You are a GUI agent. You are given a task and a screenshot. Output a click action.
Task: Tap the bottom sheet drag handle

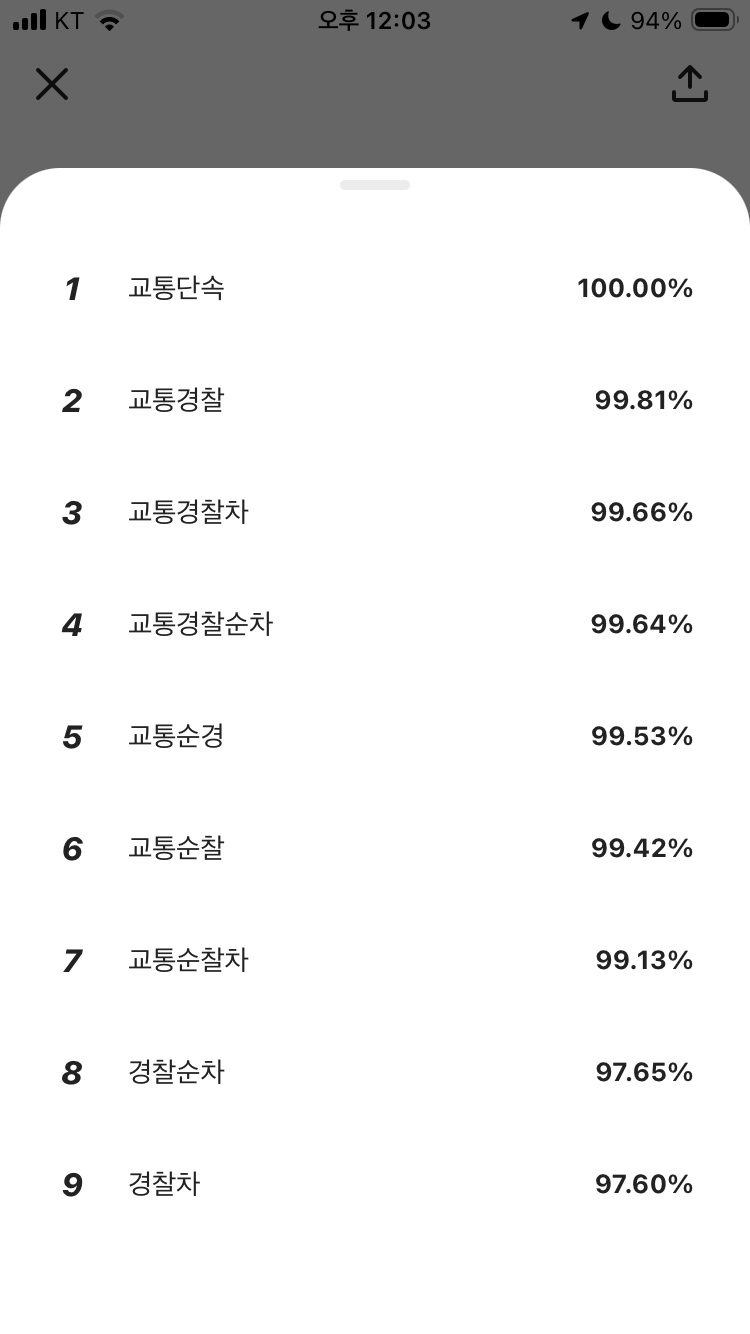375,185
